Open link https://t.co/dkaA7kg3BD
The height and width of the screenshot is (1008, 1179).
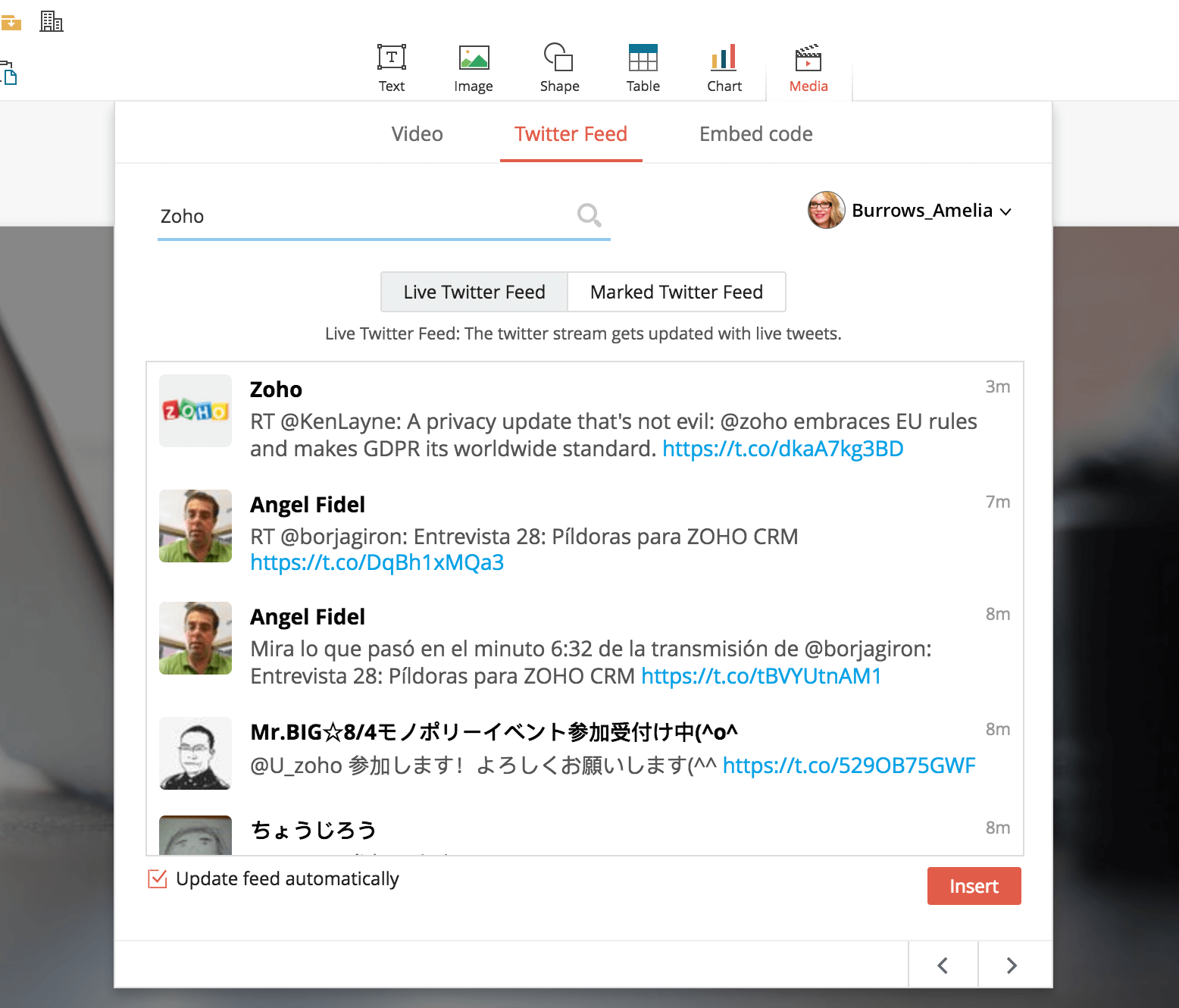point(783,449)
